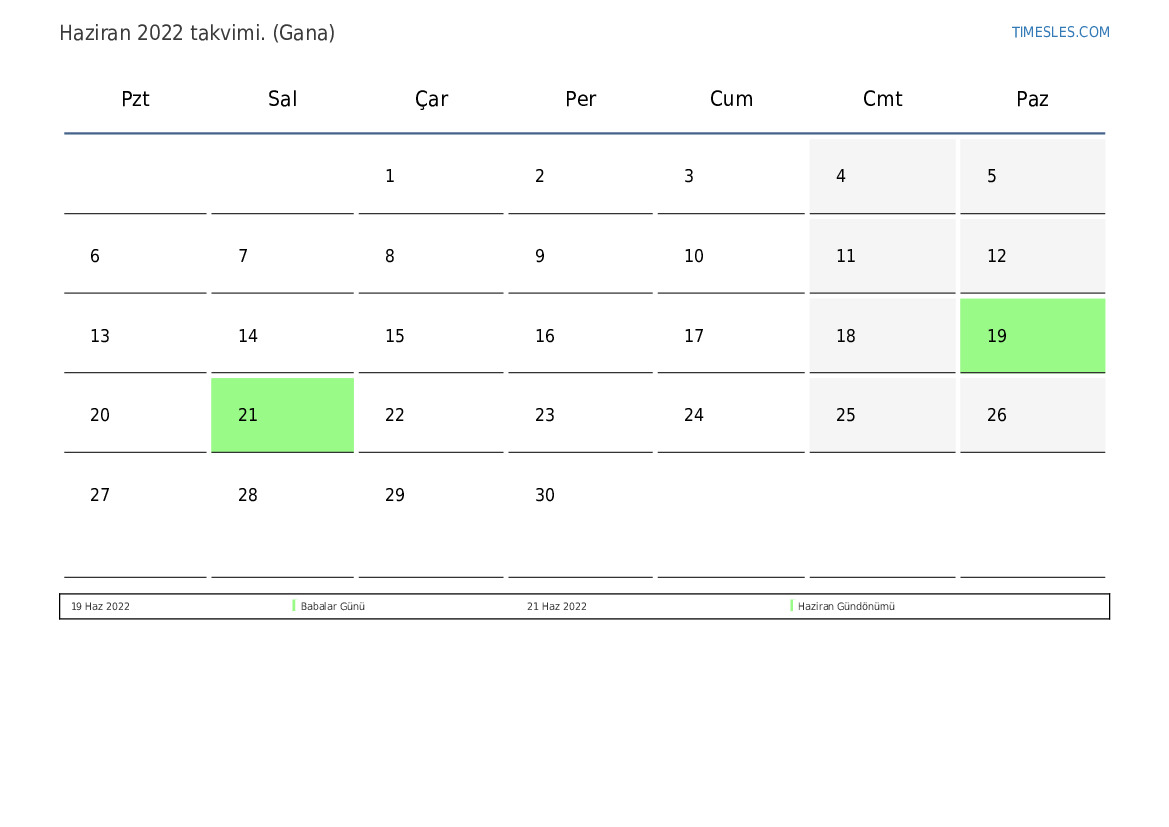Click the 19 Haz 2022 date label

pyautogui.click(x=101, y=606)
